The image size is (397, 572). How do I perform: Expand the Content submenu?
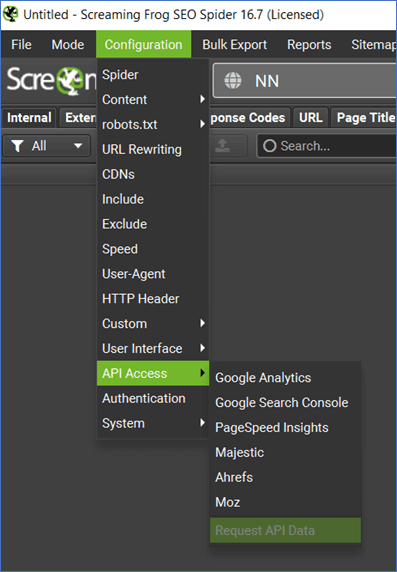(153, 100)
